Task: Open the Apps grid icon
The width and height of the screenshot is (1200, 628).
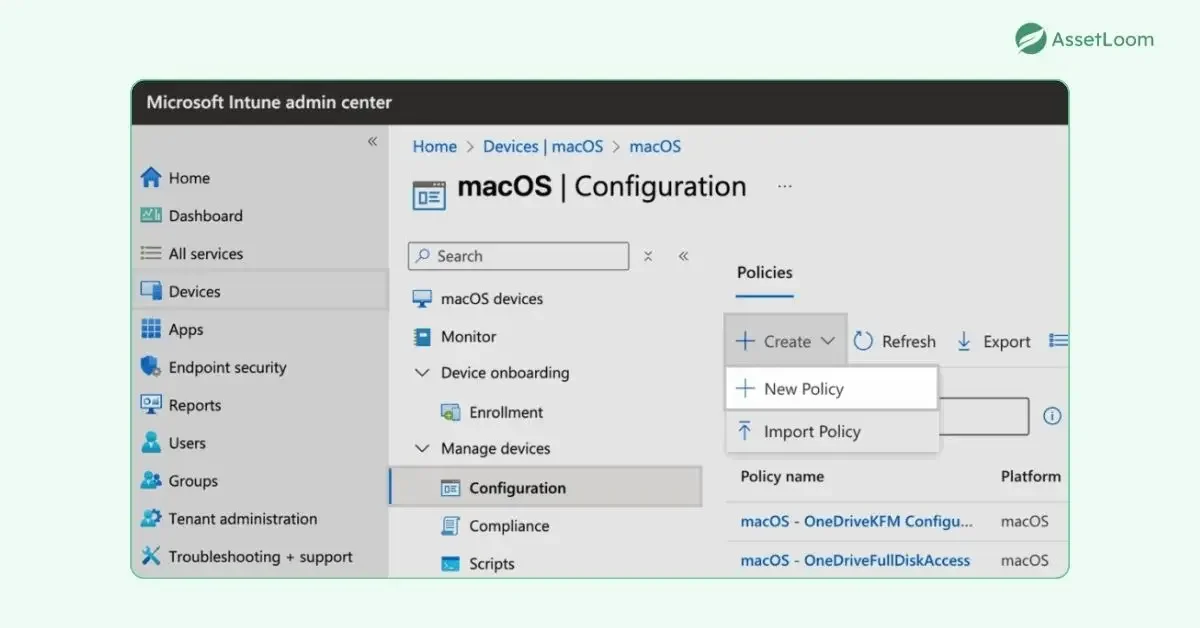Action: 151,329
